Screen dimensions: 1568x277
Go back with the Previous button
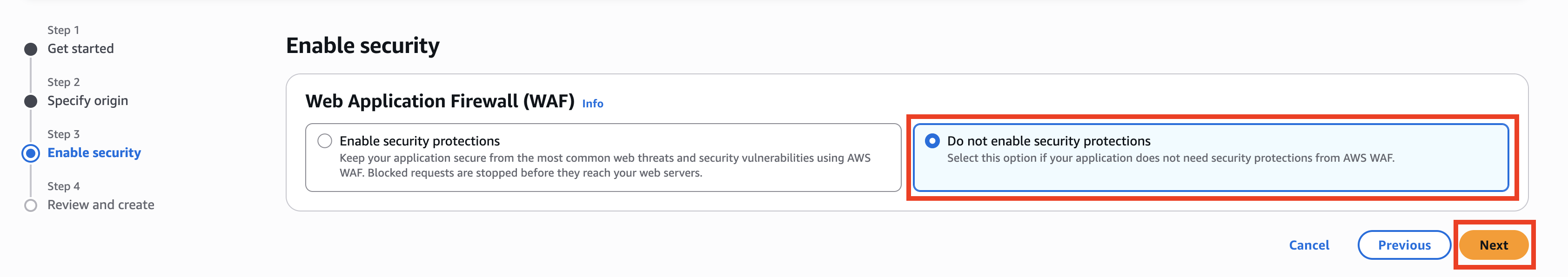[x=1404, y=245]
